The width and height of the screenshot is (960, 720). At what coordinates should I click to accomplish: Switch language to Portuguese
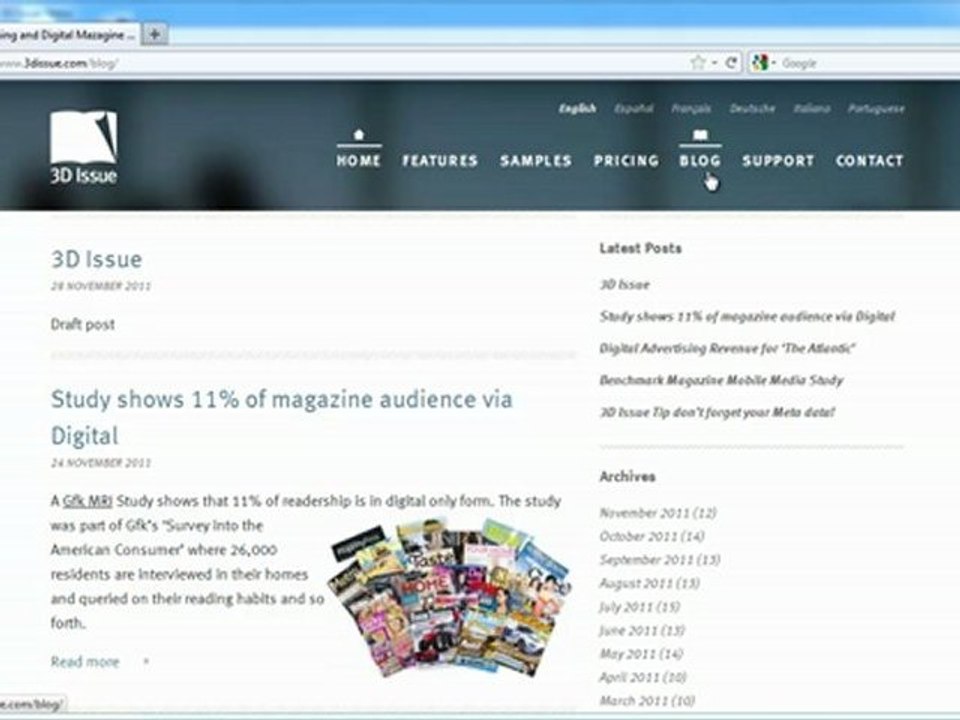point(876,108)
